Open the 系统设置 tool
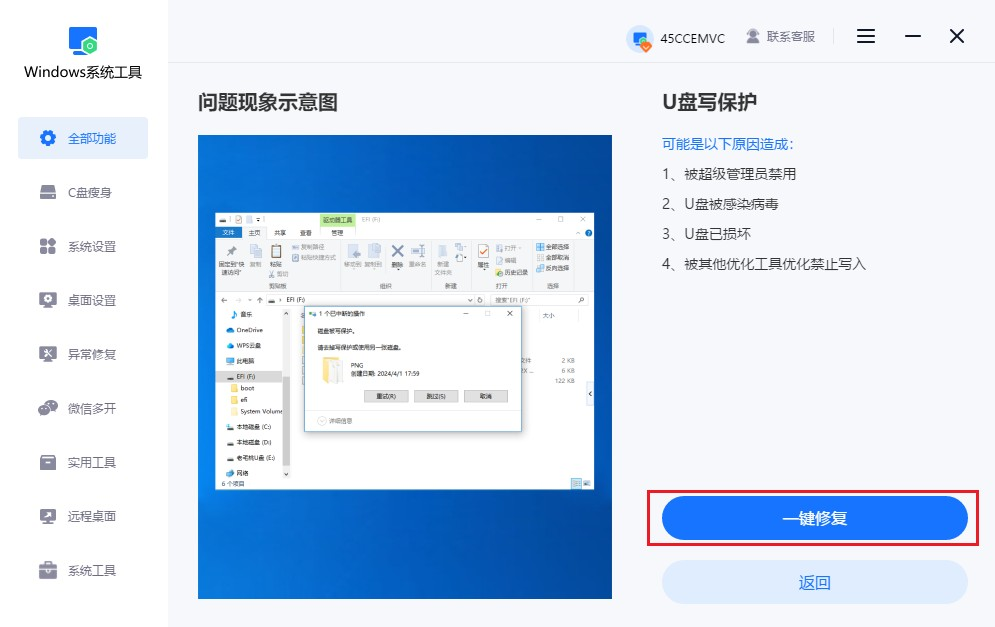 82,246
